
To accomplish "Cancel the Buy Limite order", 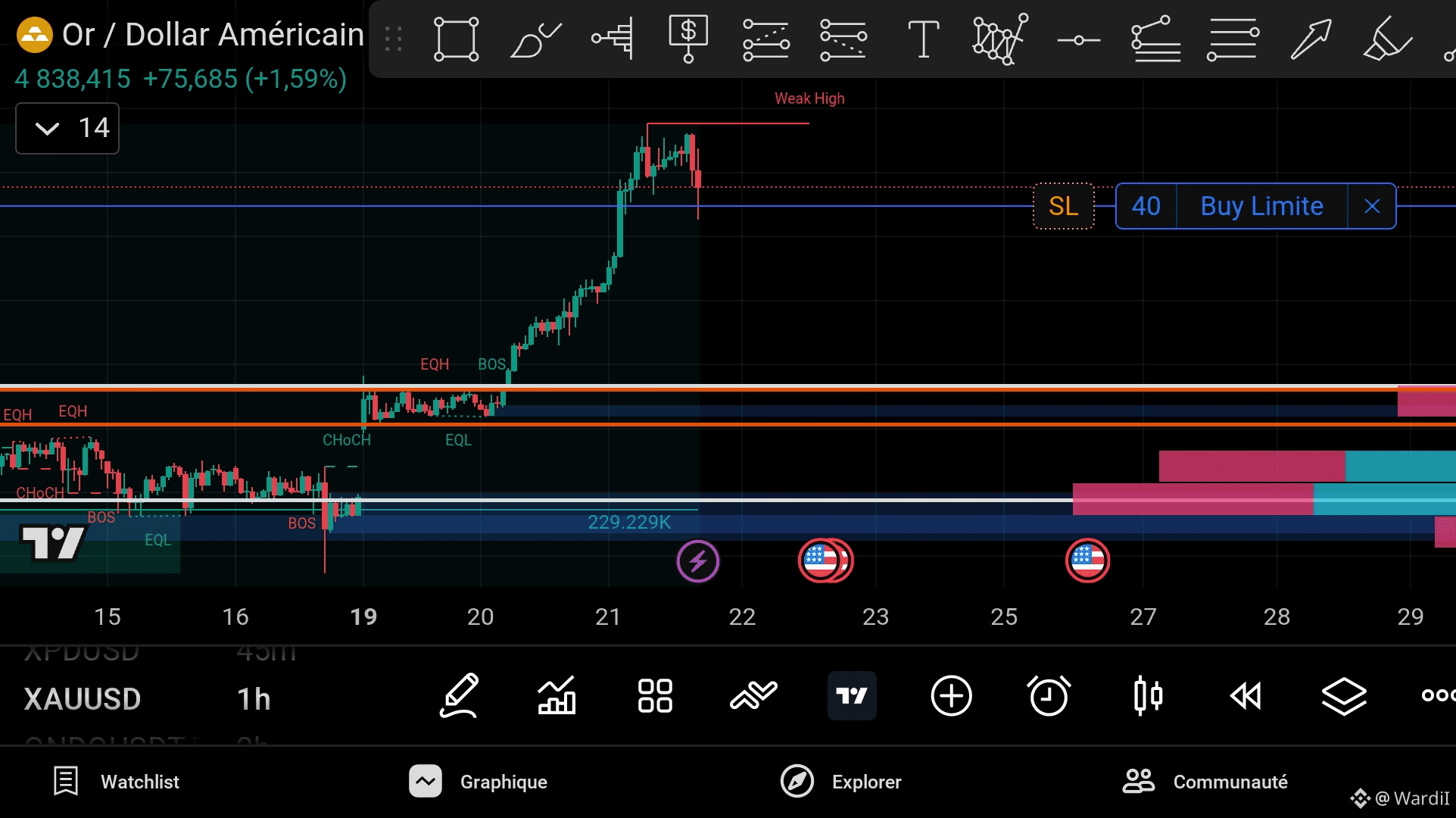I will pyautogui.click(x=1371, y=206).
